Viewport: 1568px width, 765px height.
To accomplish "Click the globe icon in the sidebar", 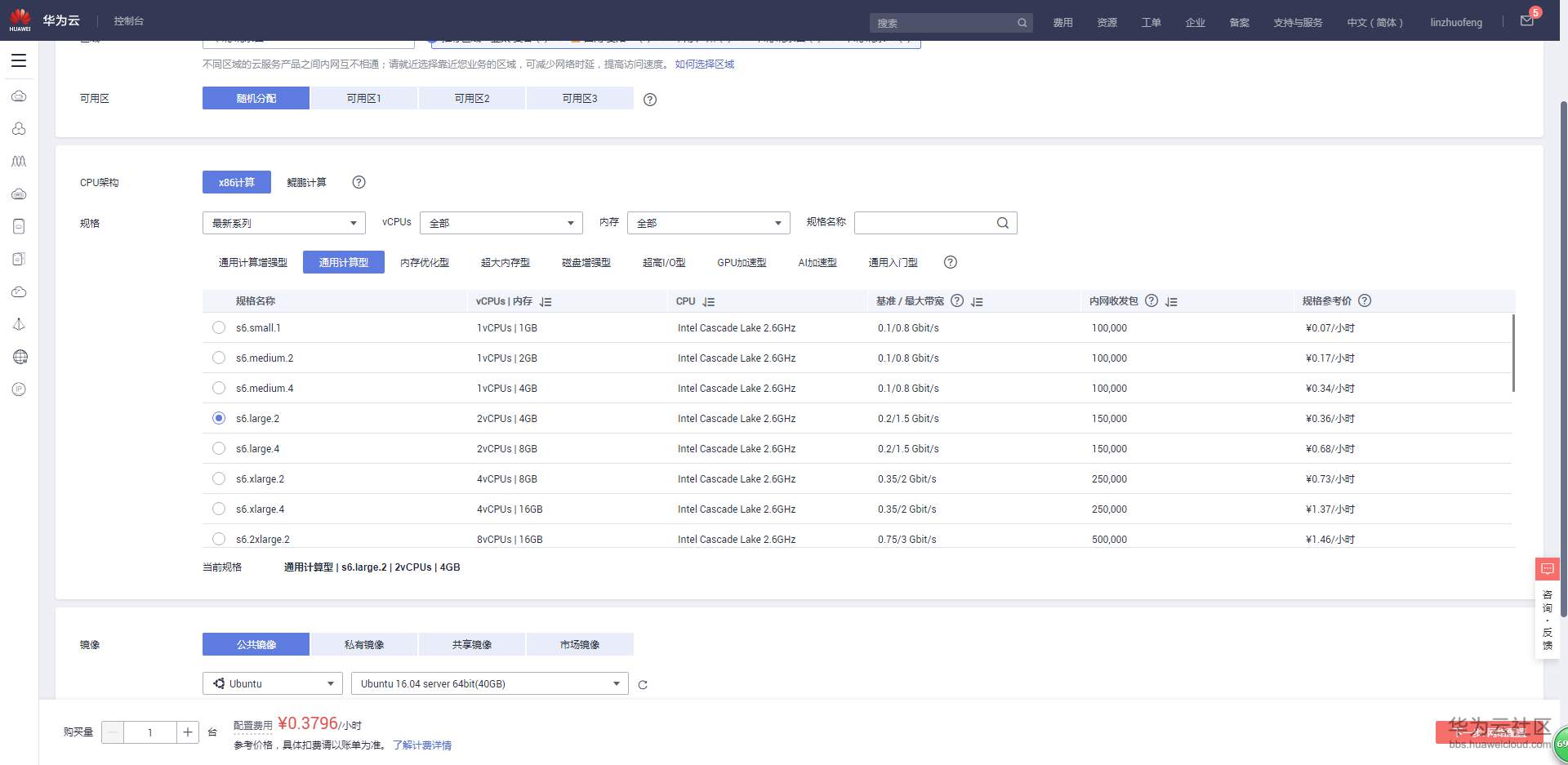I will pyautogui.click(x=20, y=357).
